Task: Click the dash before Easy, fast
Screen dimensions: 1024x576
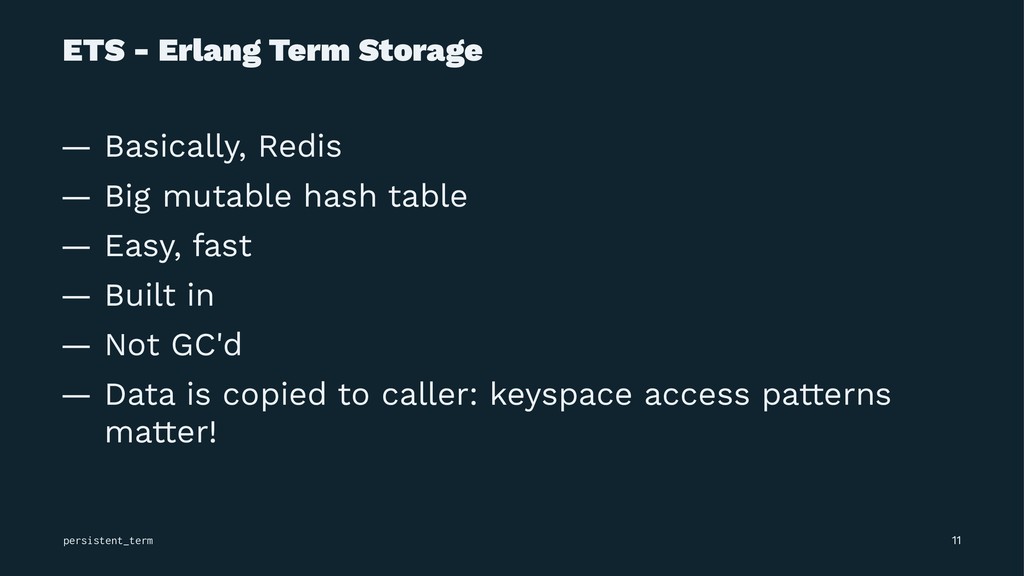Action: 76,247
